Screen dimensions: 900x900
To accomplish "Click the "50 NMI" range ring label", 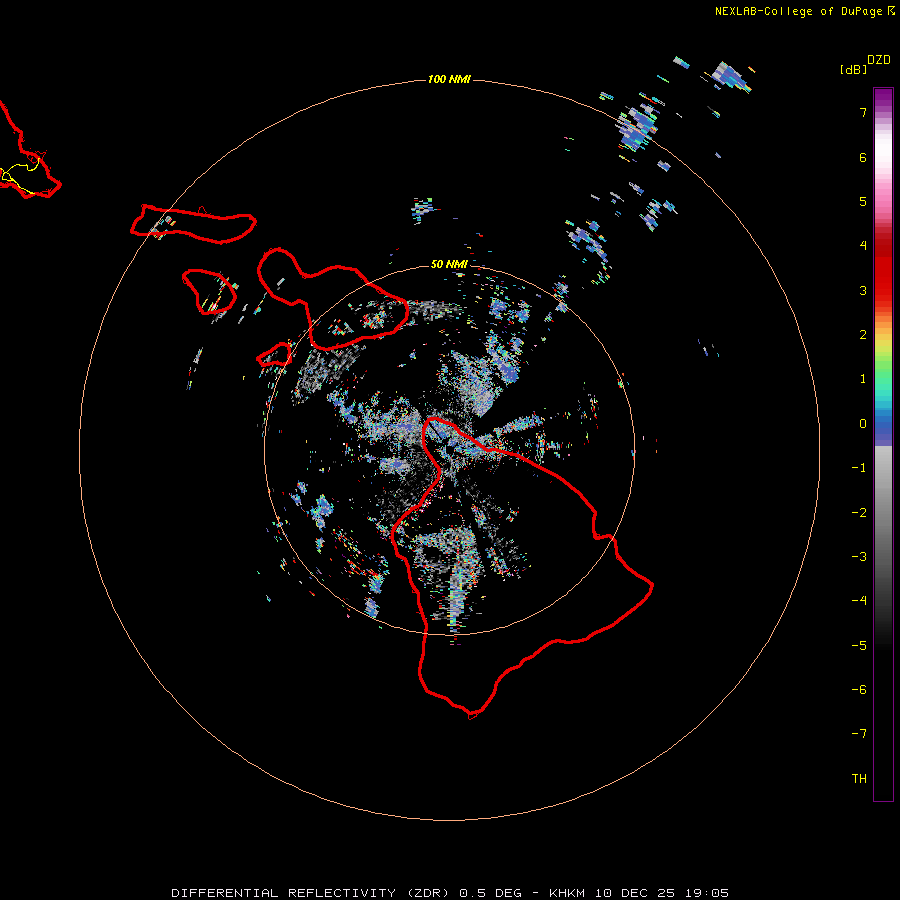I will tap(449, 264).
